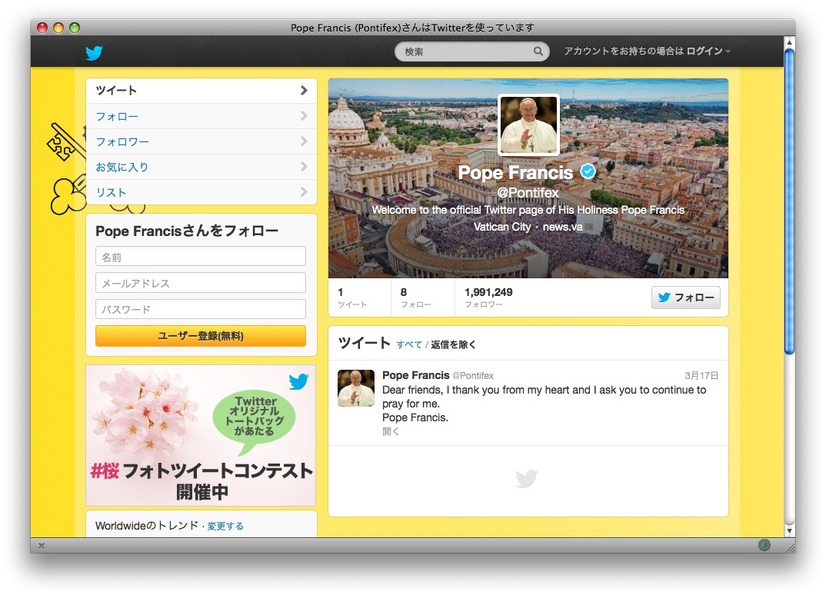Open the フォロワー sidebar item
The width and height of the screenshot is (826, 595).
[201, 141]
